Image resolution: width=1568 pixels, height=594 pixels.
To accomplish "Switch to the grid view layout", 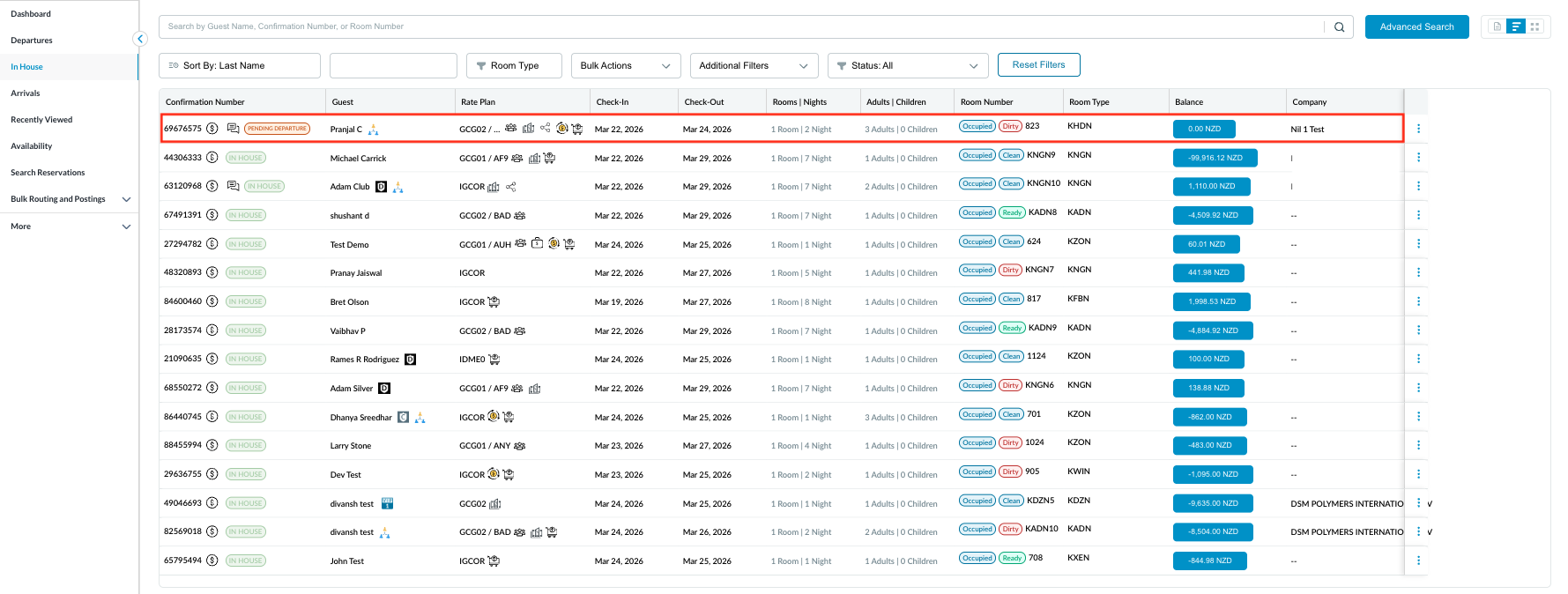I will pos(1535,26).
